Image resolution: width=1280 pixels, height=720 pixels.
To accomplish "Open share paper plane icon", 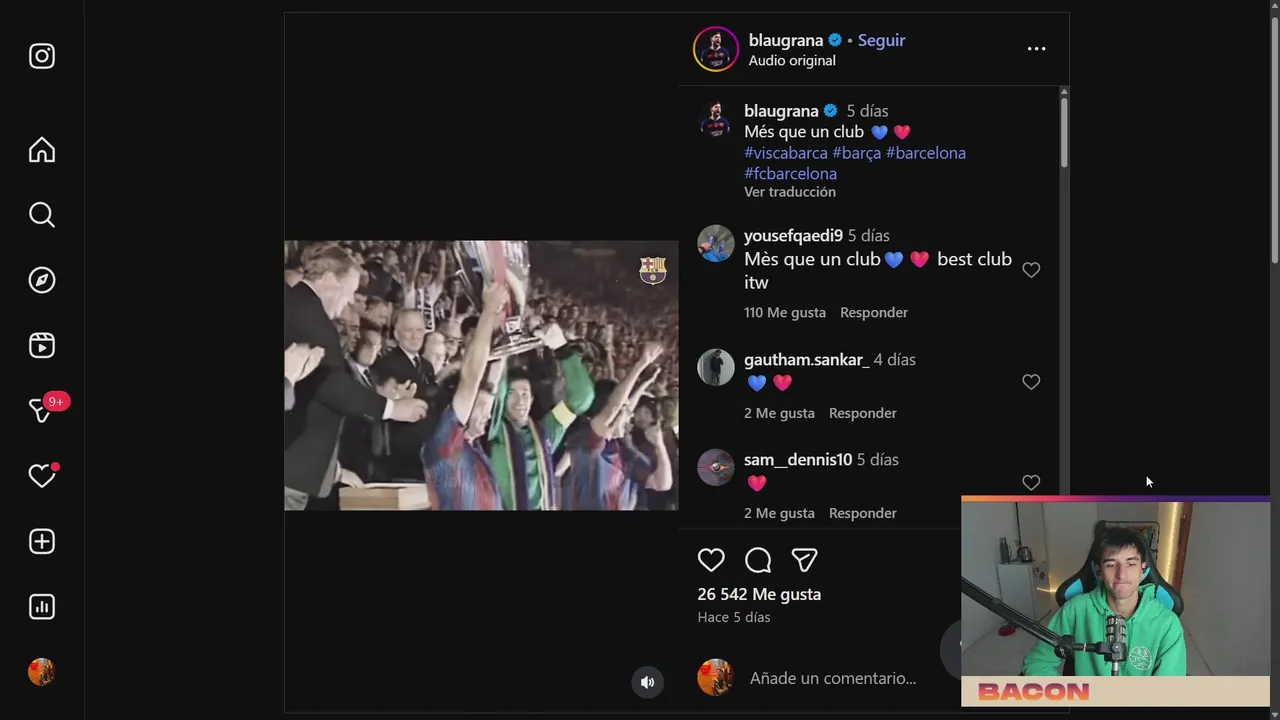I will pyautogui.click(x=805, y=560).
